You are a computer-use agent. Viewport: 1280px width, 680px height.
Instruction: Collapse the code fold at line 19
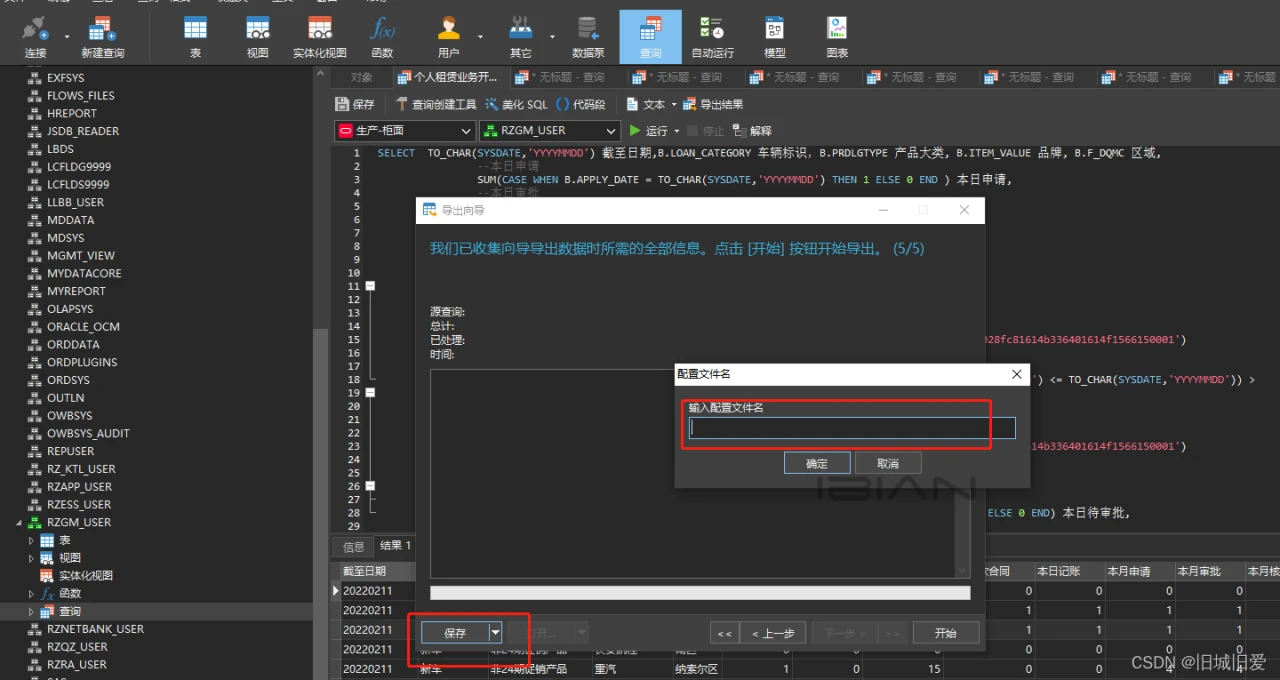pyautogui.click(x=370, y=393)
